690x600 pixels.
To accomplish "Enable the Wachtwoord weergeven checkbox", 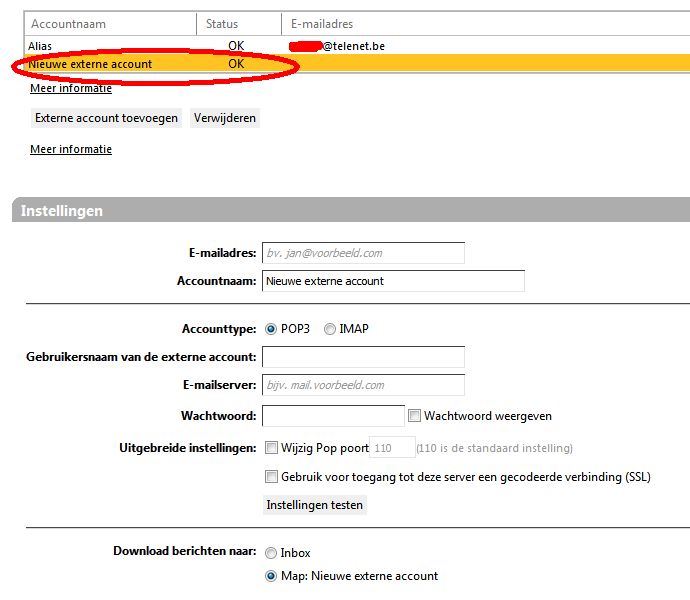I will tap(414, 416).
